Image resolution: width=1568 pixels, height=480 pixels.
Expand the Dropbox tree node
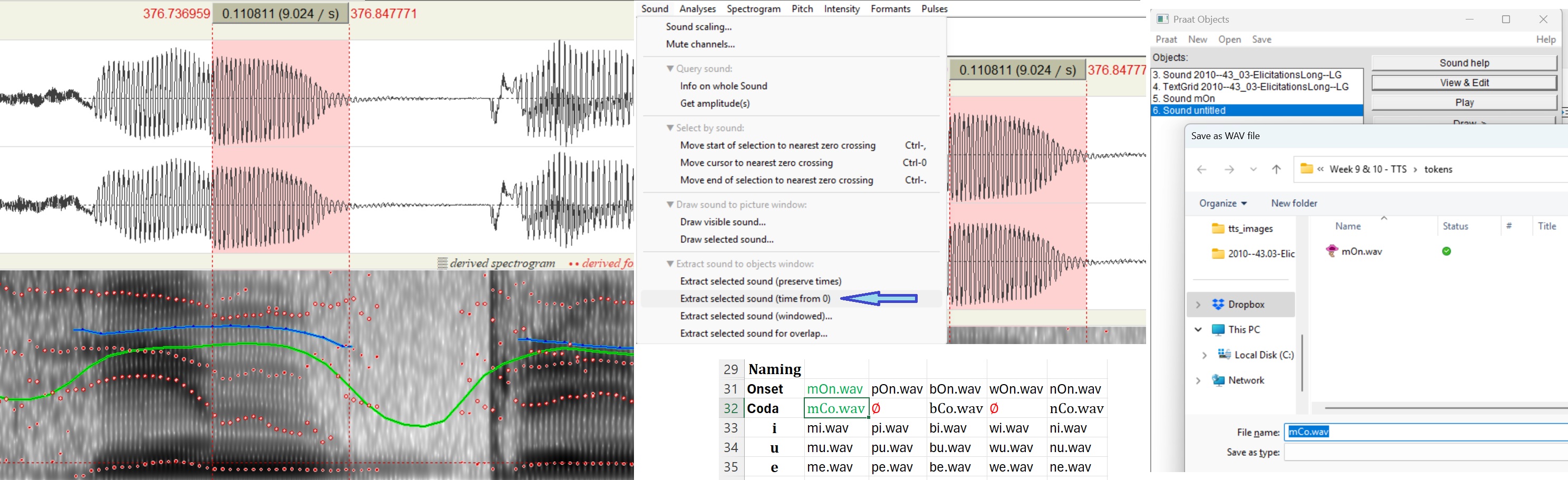(1198, 305)
